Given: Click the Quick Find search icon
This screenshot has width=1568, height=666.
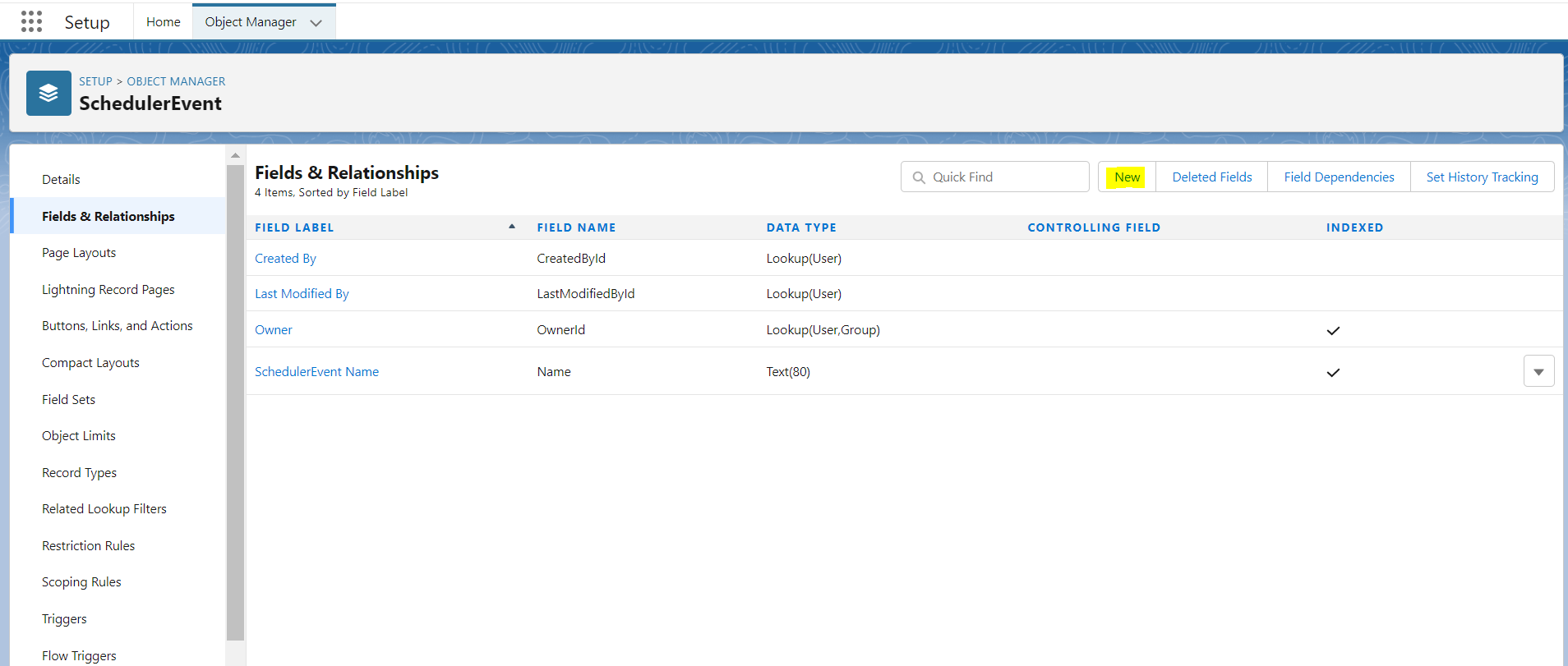Looking at the screenshot, I should click(919, 177).
